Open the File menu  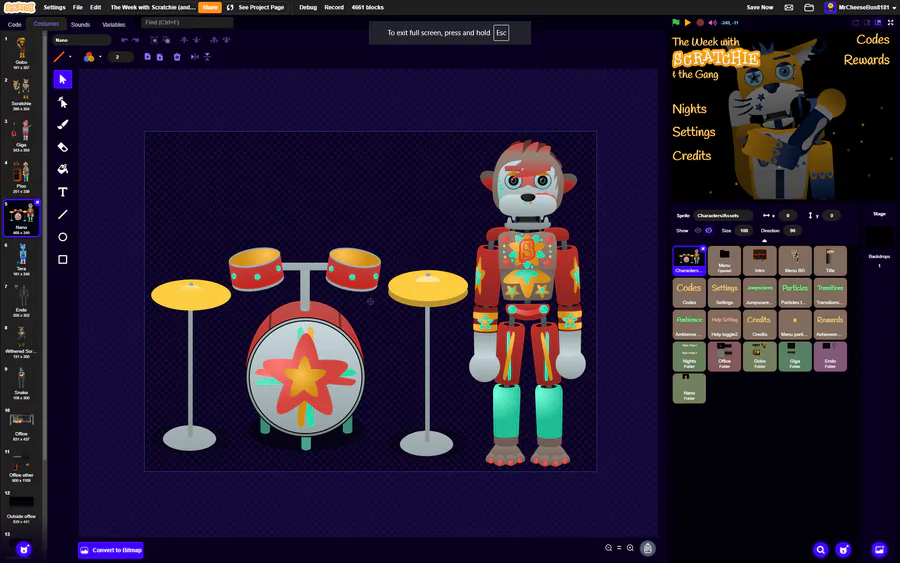(77, 7)
